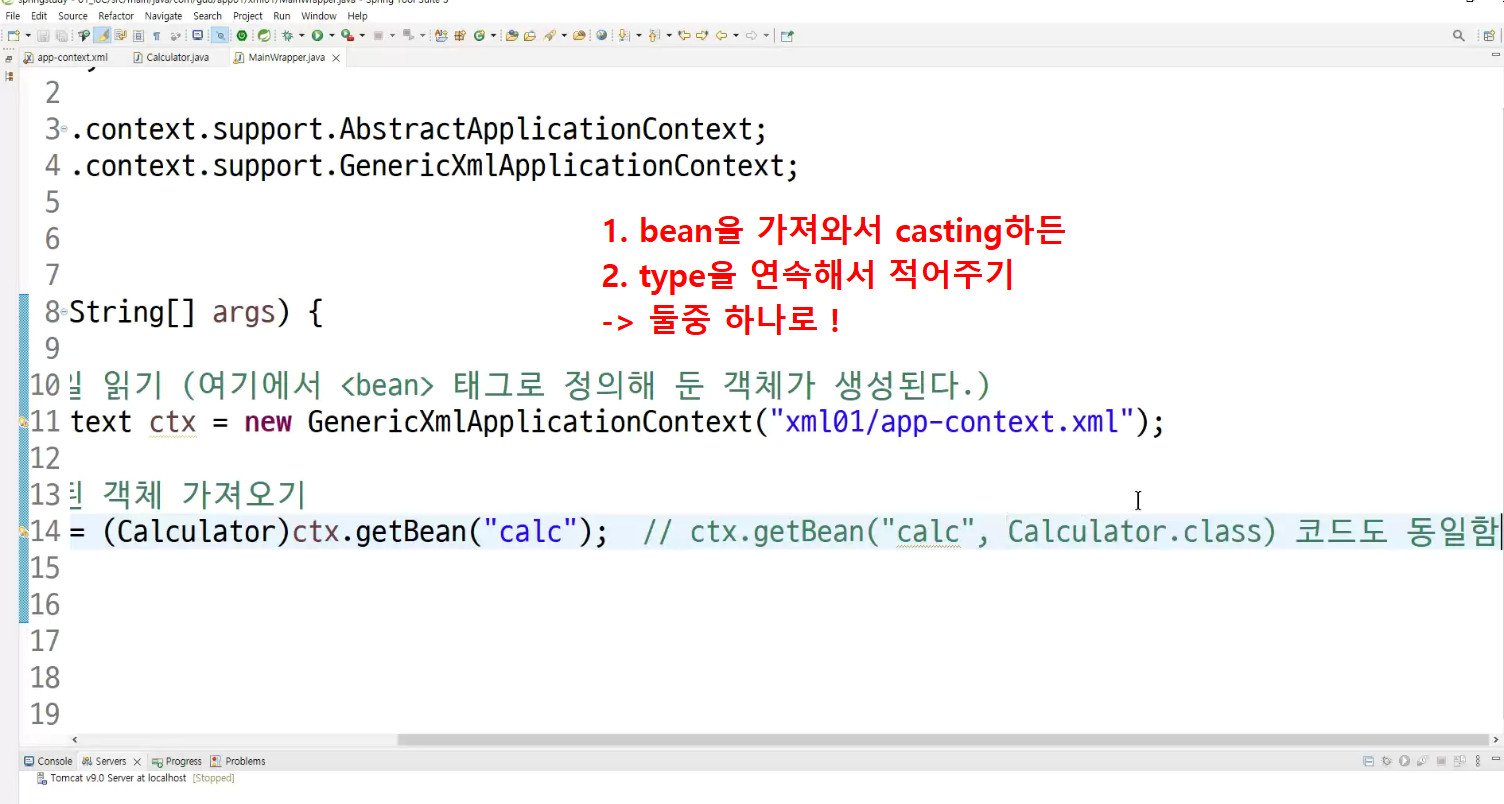Click the New file wizard icon

click(x=13, y=35)
